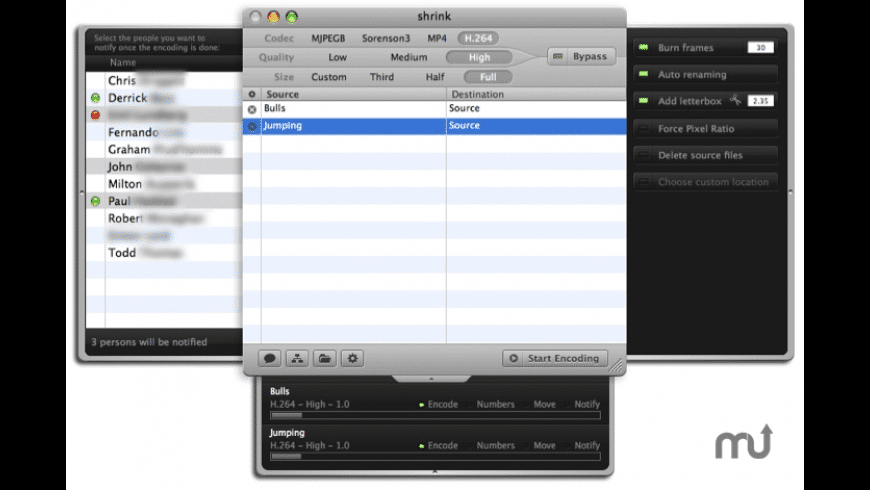Screen dimensions: 870x490
Task: Remove the Bulls row with its X icon
Action: [x=252, y=109]
